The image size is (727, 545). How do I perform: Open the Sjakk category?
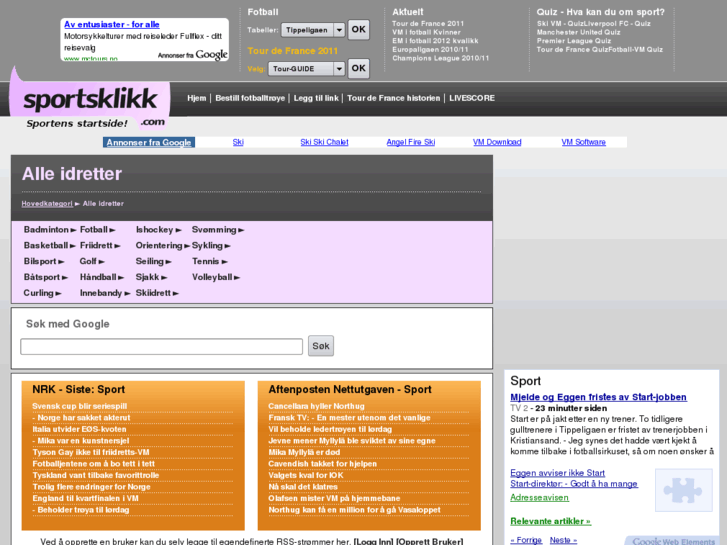coord(151,277)
